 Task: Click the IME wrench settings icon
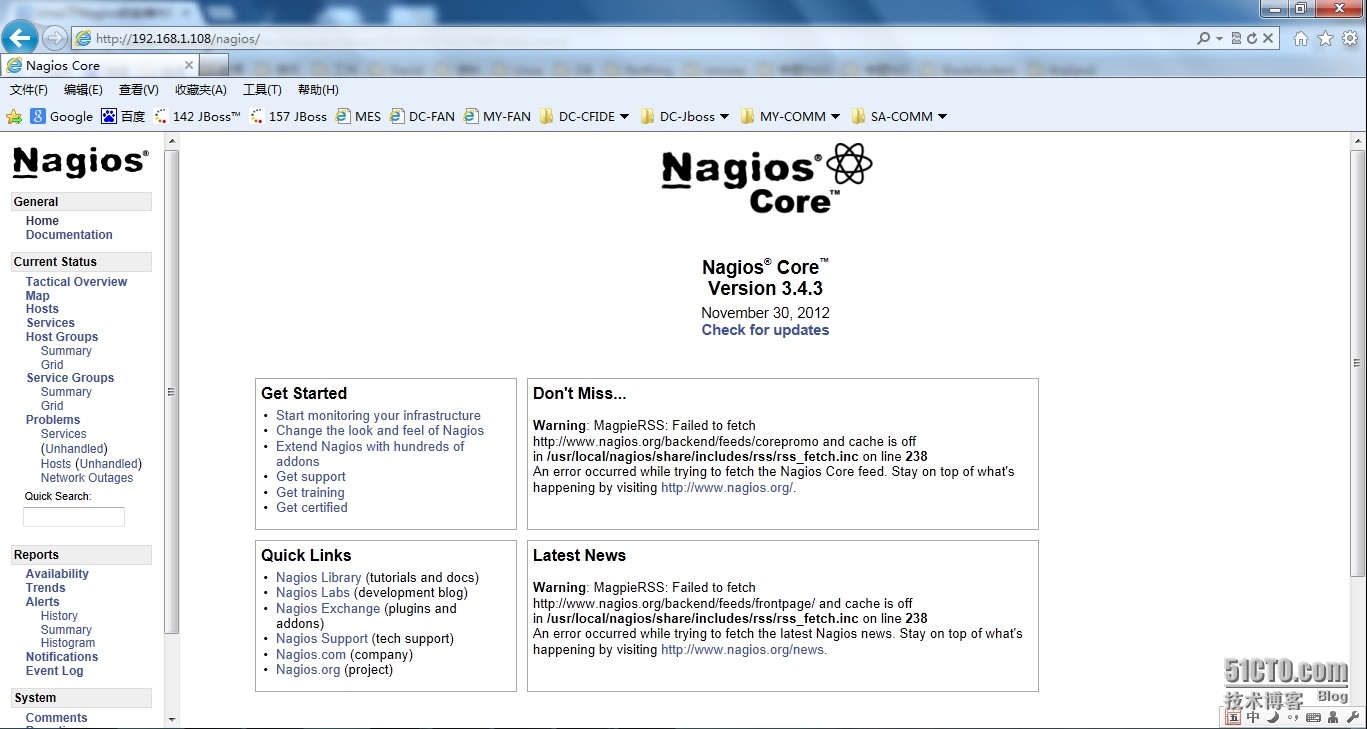(1353, 717)
